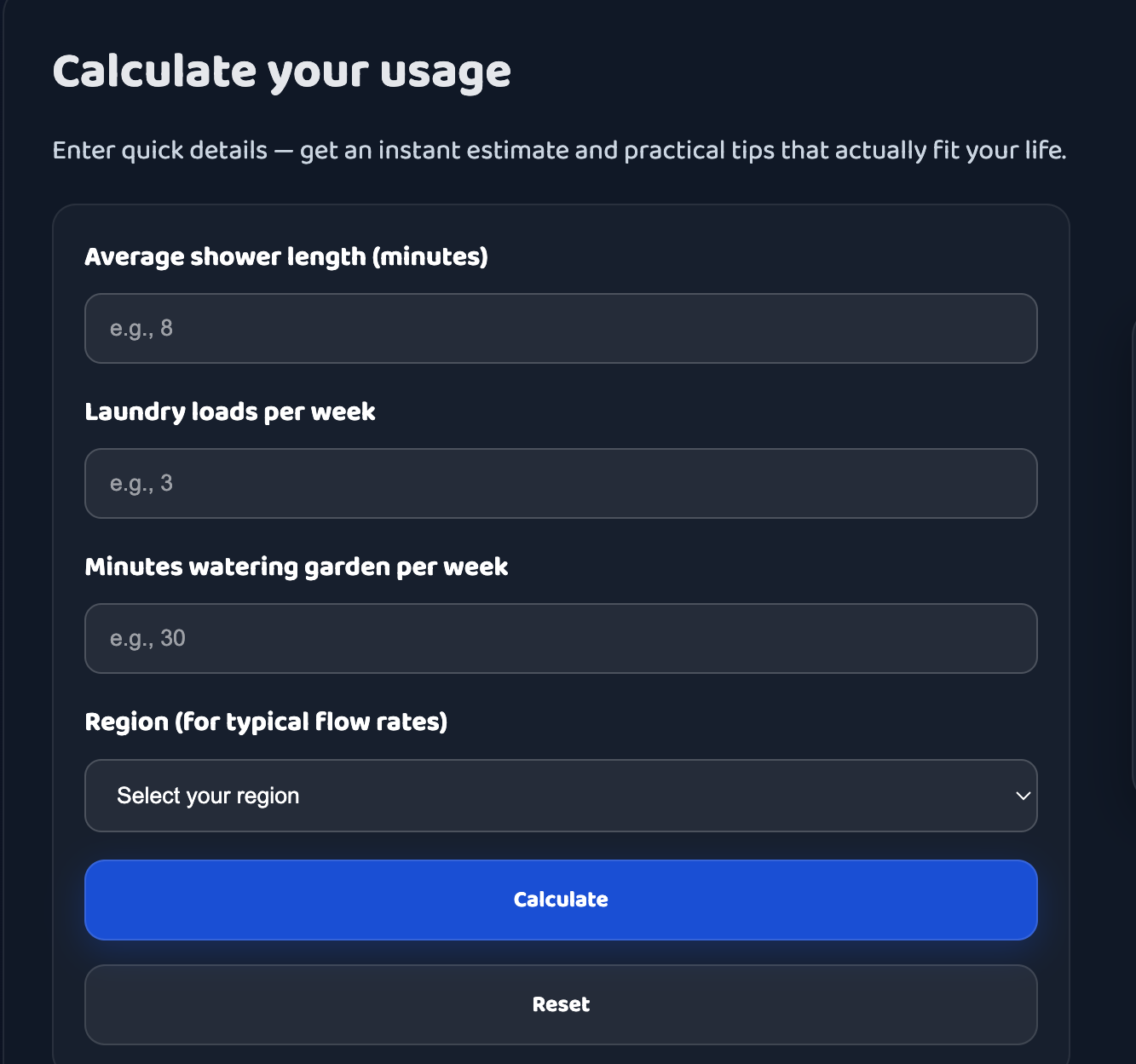Click the Region (for typical flow rates) label
This screenshot has height=1064, width=1136.
tap(266, 722)
